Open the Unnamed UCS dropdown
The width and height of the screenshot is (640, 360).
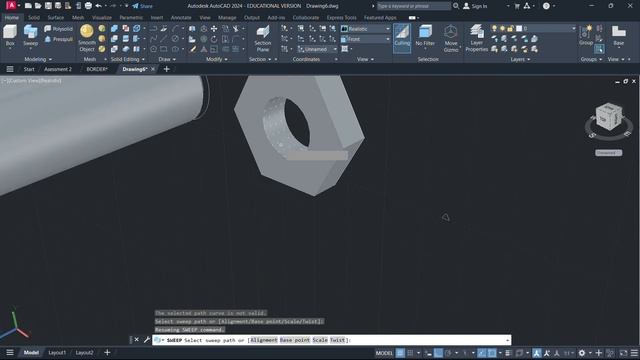(x=317, y=49)
